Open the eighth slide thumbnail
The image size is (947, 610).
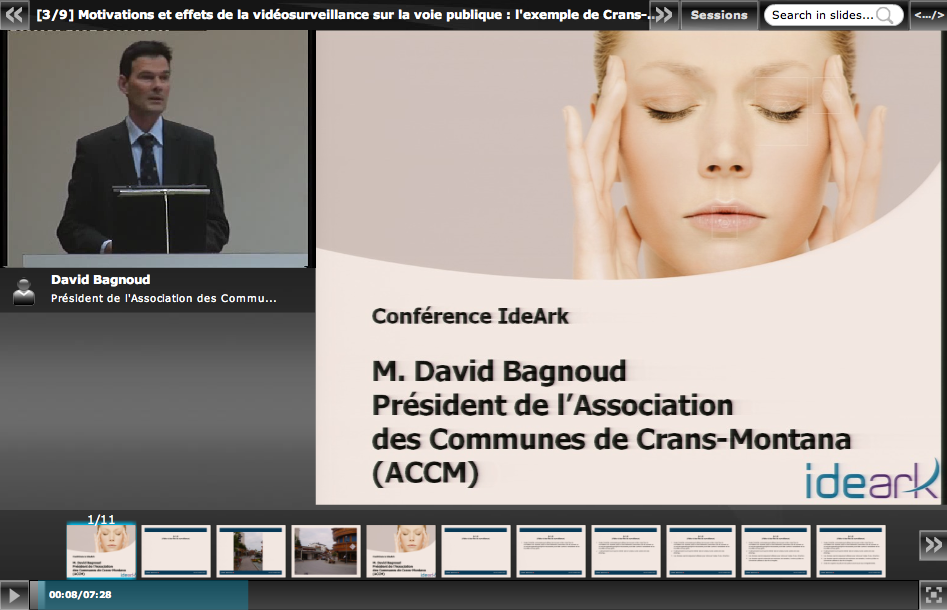[626, 551]
